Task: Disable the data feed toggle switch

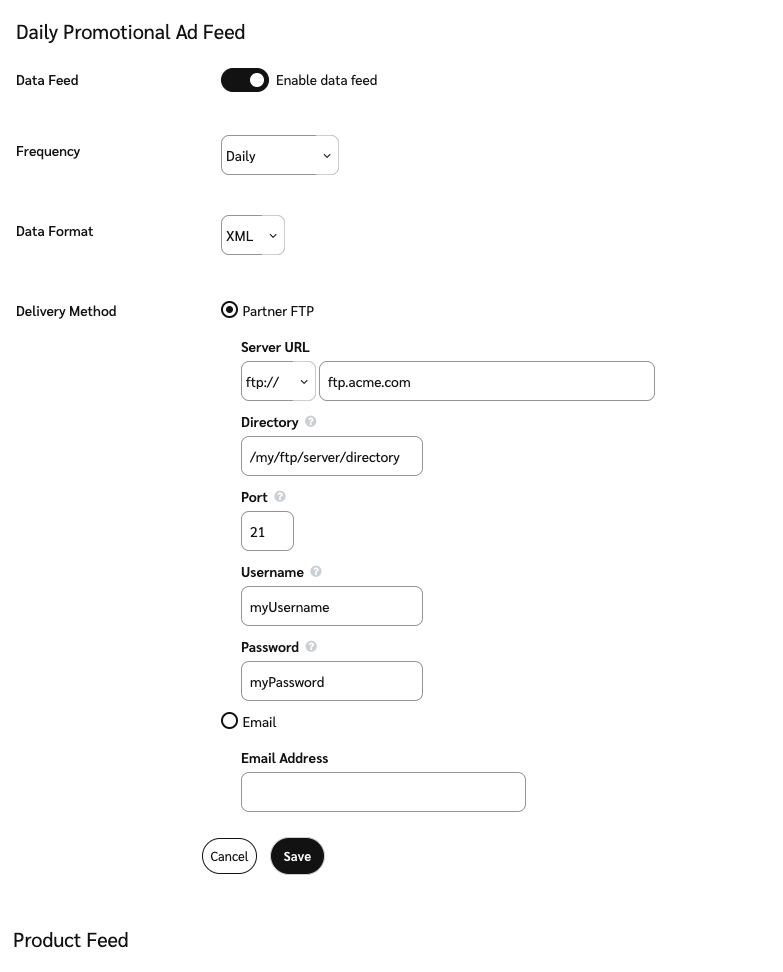Action: [245, 80]
